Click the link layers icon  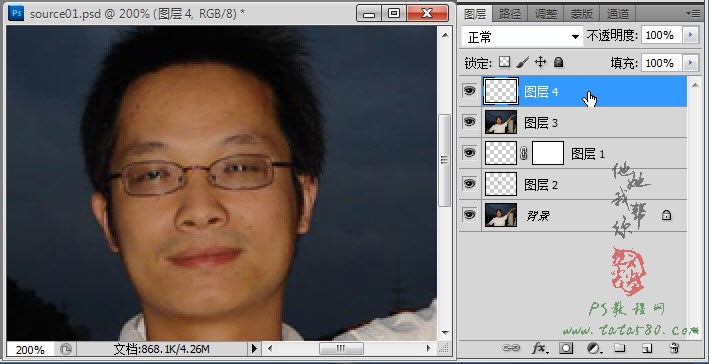(x=511, y=348)
